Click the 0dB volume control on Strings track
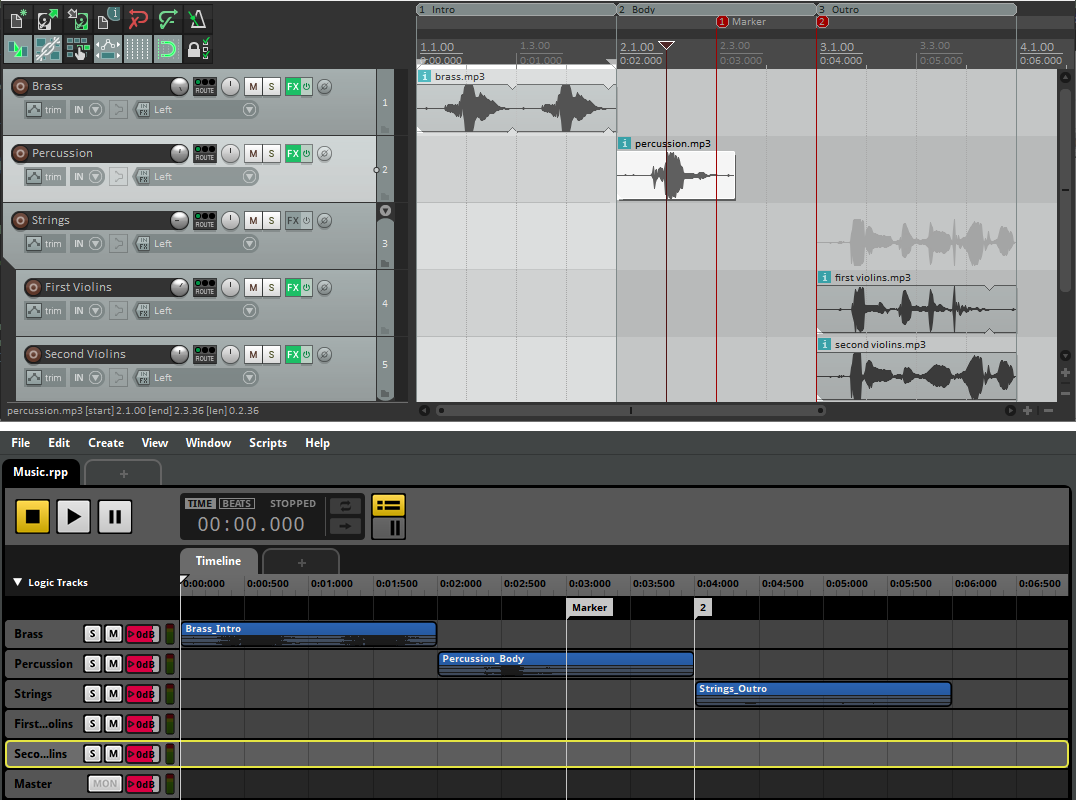Viewport: 1076px width, 800px height. coord(143,693)
